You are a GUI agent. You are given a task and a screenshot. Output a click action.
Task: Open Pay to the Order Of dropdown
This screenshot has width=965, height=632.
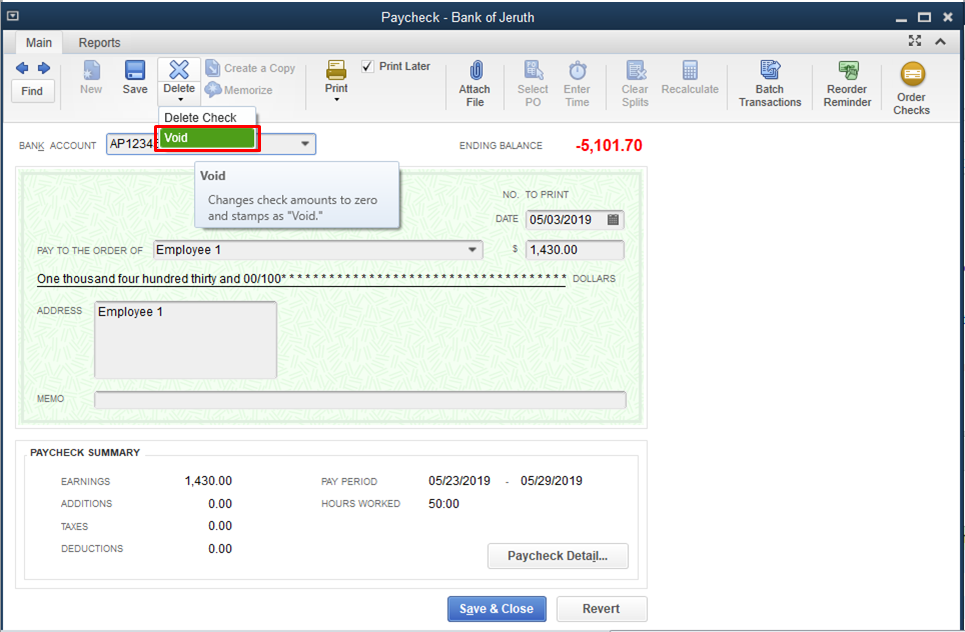point(472,250)
